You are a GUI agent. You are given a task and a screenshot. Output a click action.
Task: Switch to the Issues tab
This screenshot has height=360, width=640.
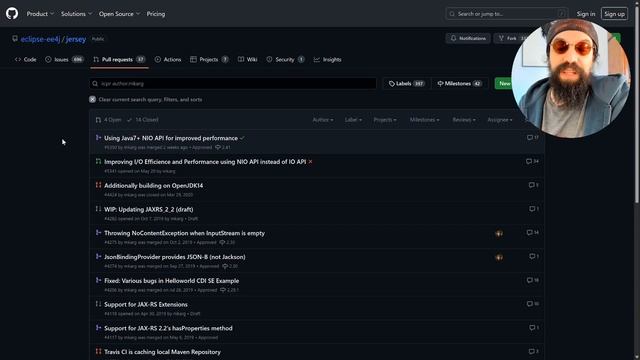(64, 60)
